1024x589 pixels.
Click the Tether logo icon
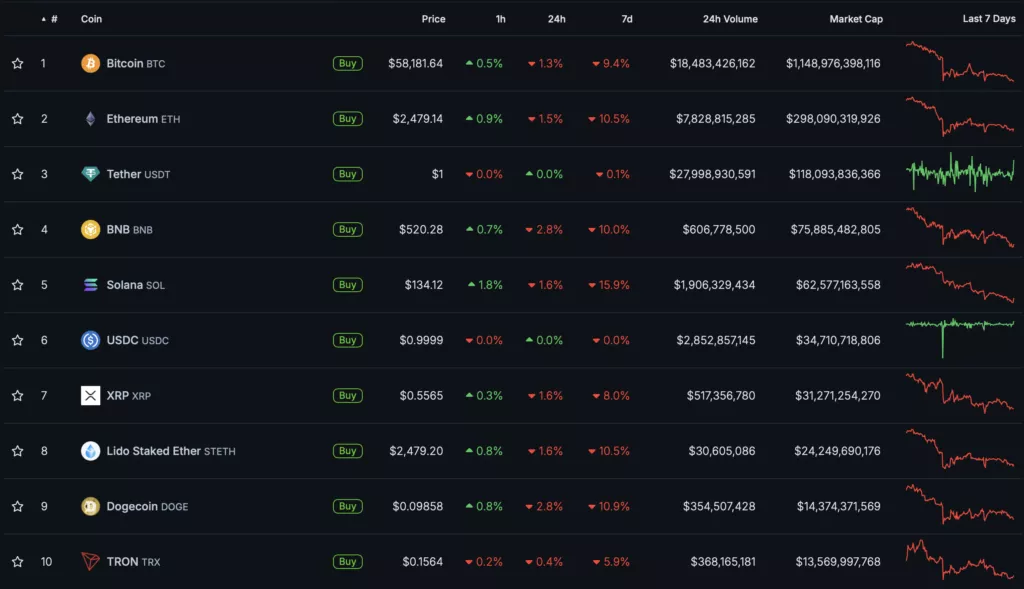point(90,174)
